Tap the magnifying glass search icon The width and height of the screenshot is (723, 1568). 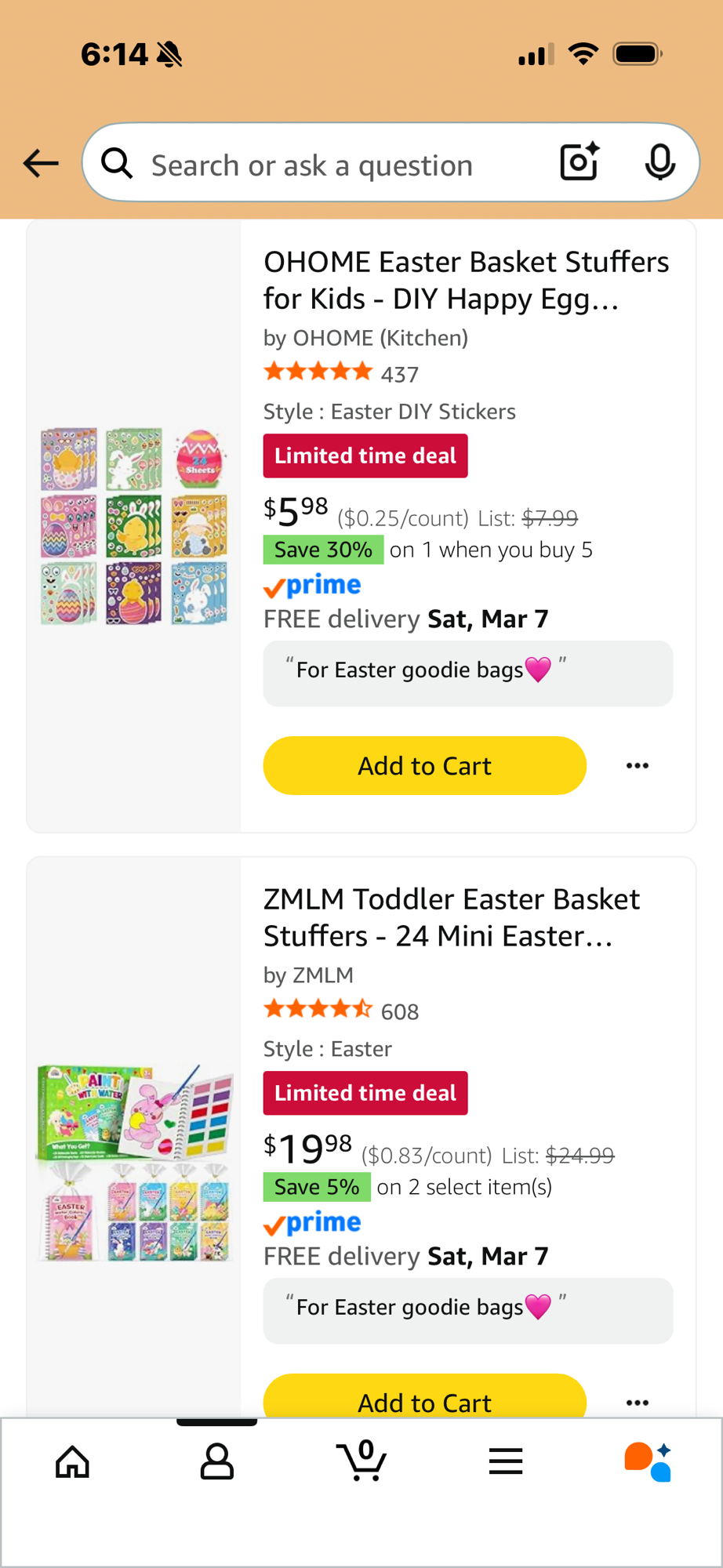[117, 163]
